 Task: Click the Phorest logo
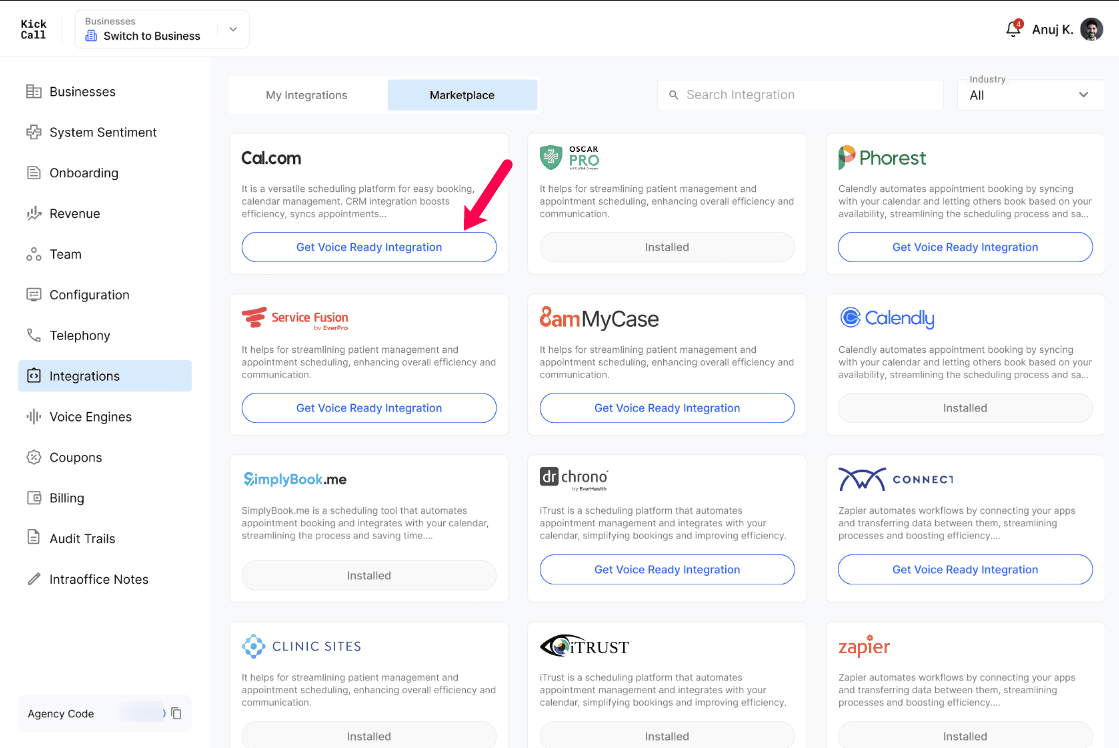coord(882,157)
